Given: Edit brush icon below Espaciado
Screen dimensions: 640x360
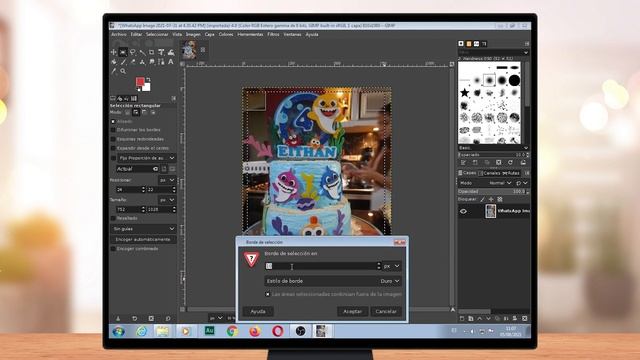Looking at the screenshot, I should (463, 162).
